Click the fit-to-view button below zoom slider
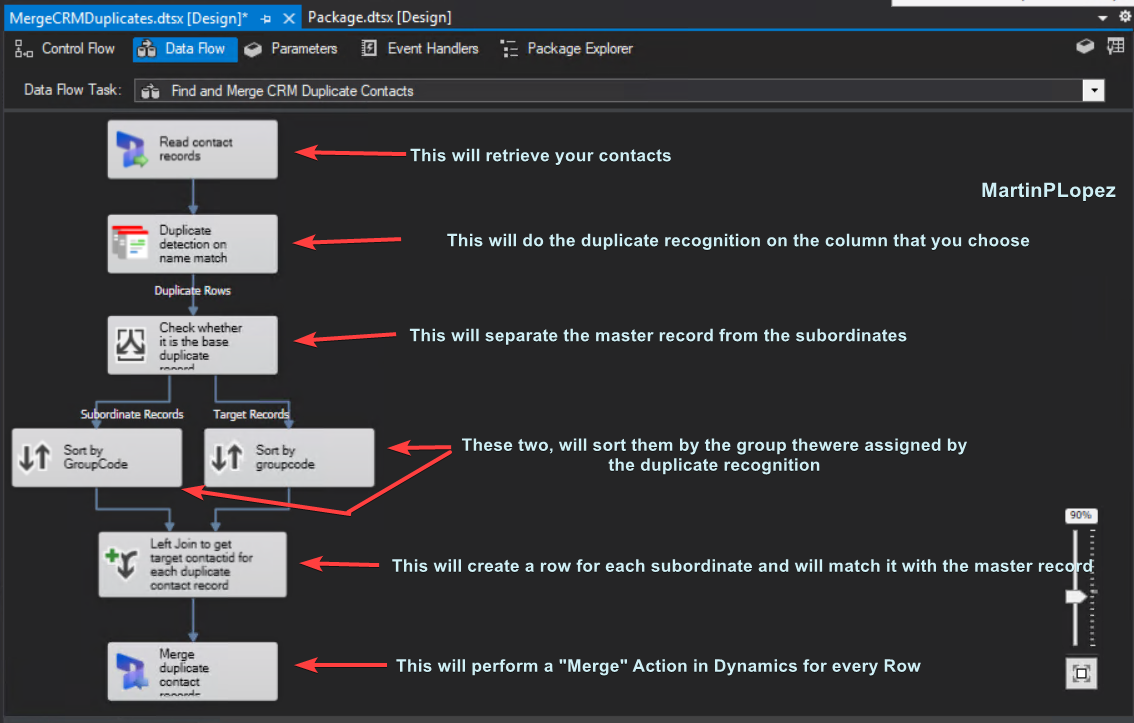The width and height of the screenshot is (1134, 723). 1080,674
